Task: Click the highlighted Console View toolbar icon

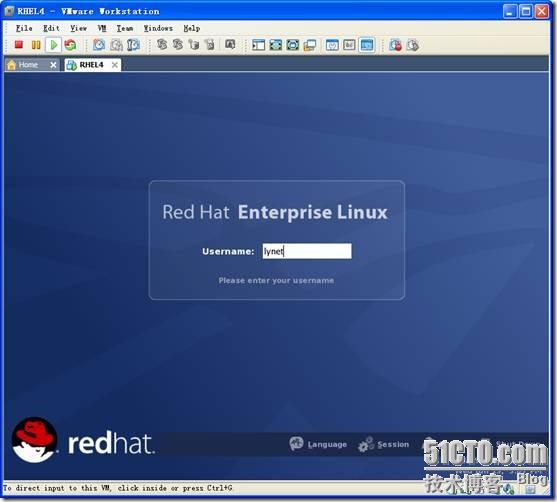Action: click(x=367, y=45)
